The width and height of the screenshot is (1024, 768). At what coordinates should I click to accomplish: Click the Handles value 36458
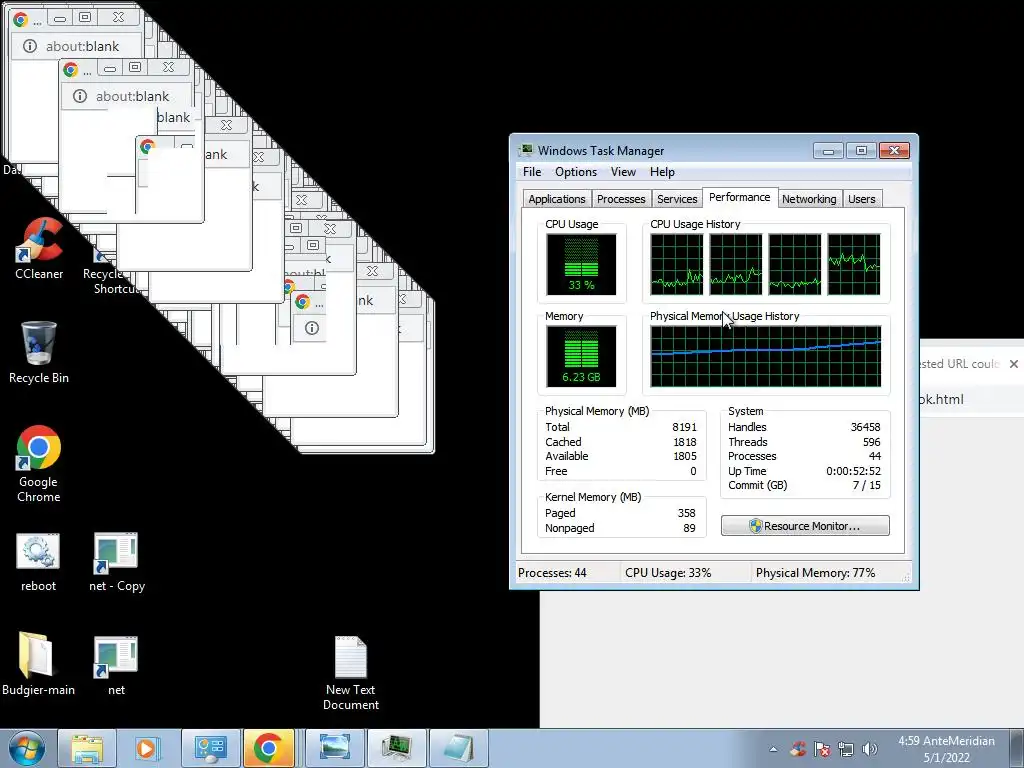coord(865,427)
